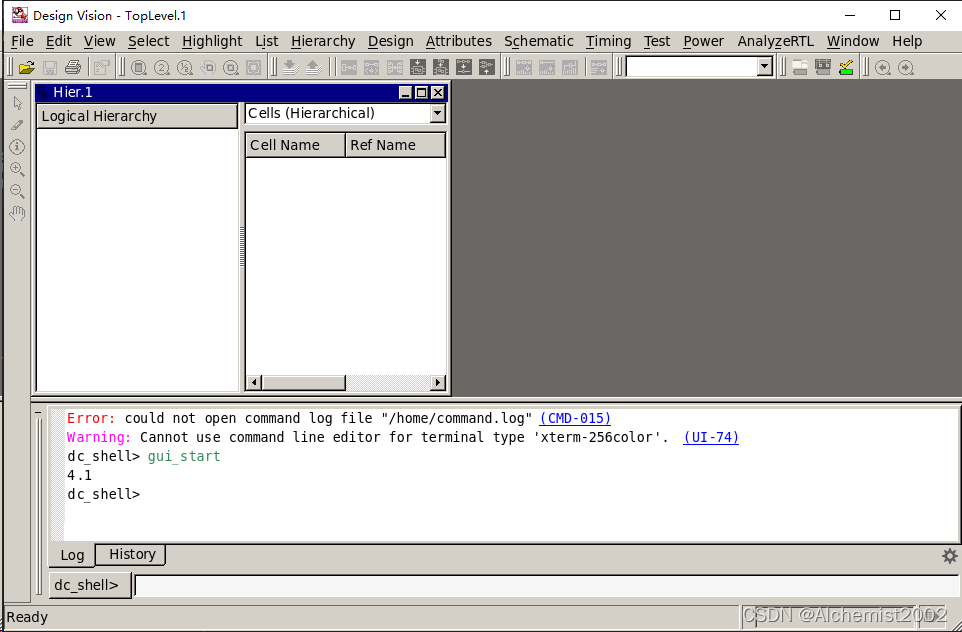Viewport: 962px width, 632px height.
Task: Close the Hier.1 sub-window
Action: [437, 93]
